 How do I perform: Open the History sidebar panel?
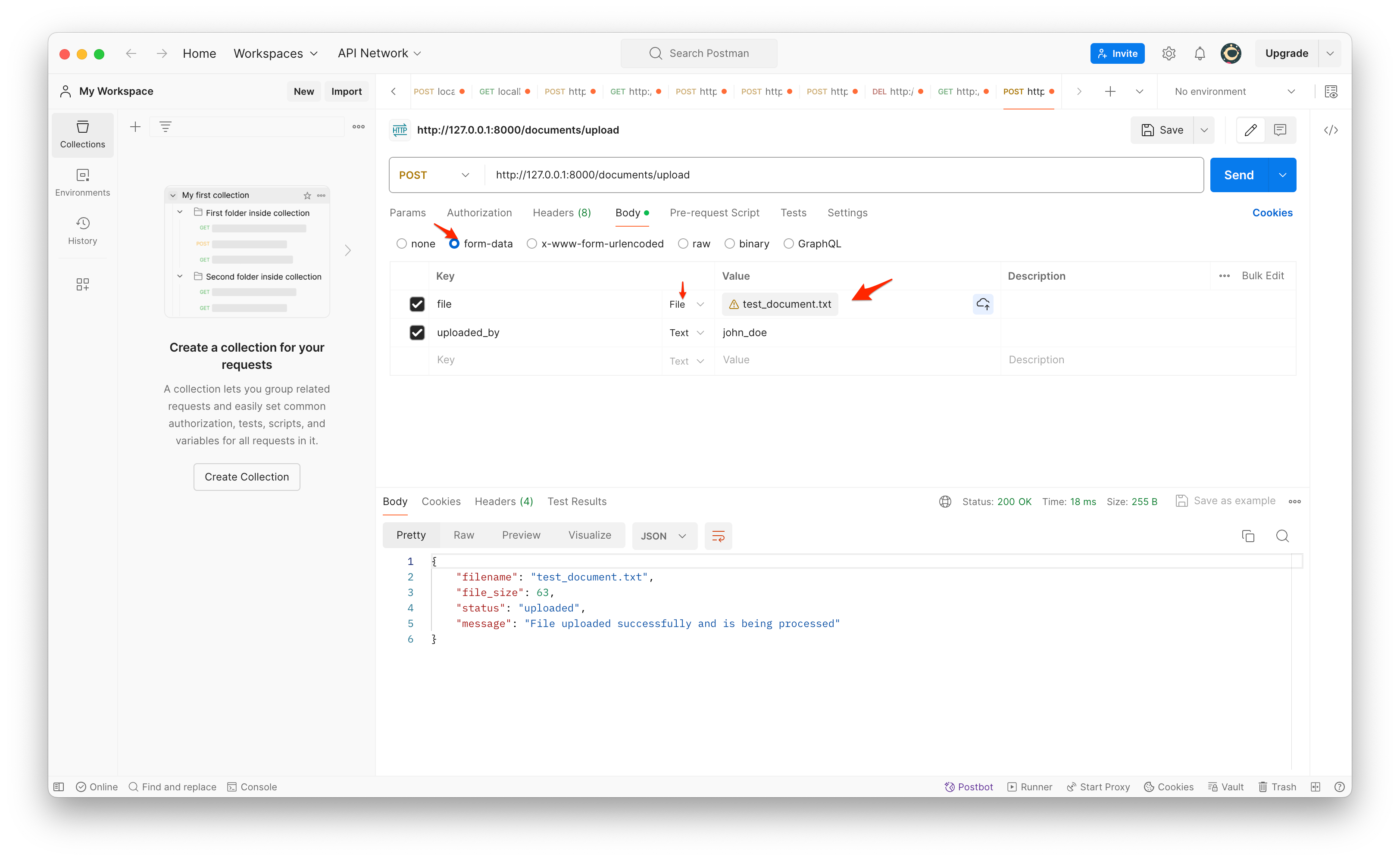[83, 230]
